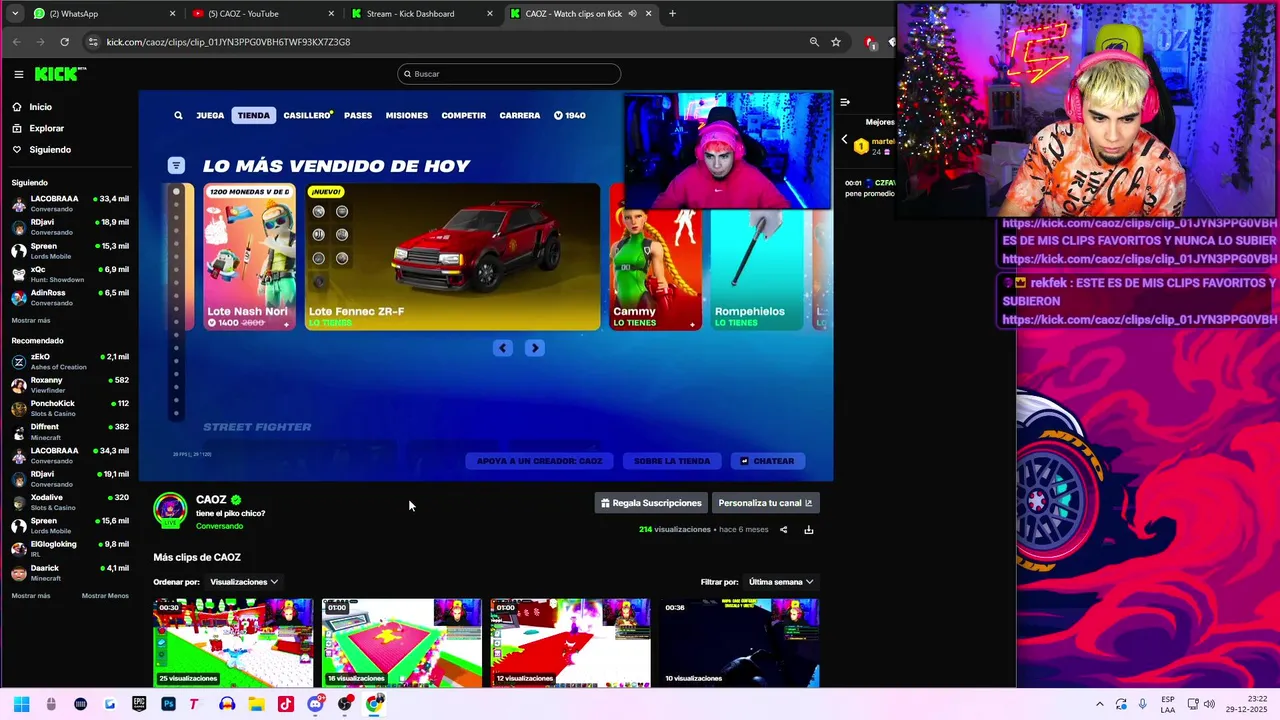Open Daarick Minecraft channel
Viewport: 1280px width, 720px height.
[x=70, y=573]
